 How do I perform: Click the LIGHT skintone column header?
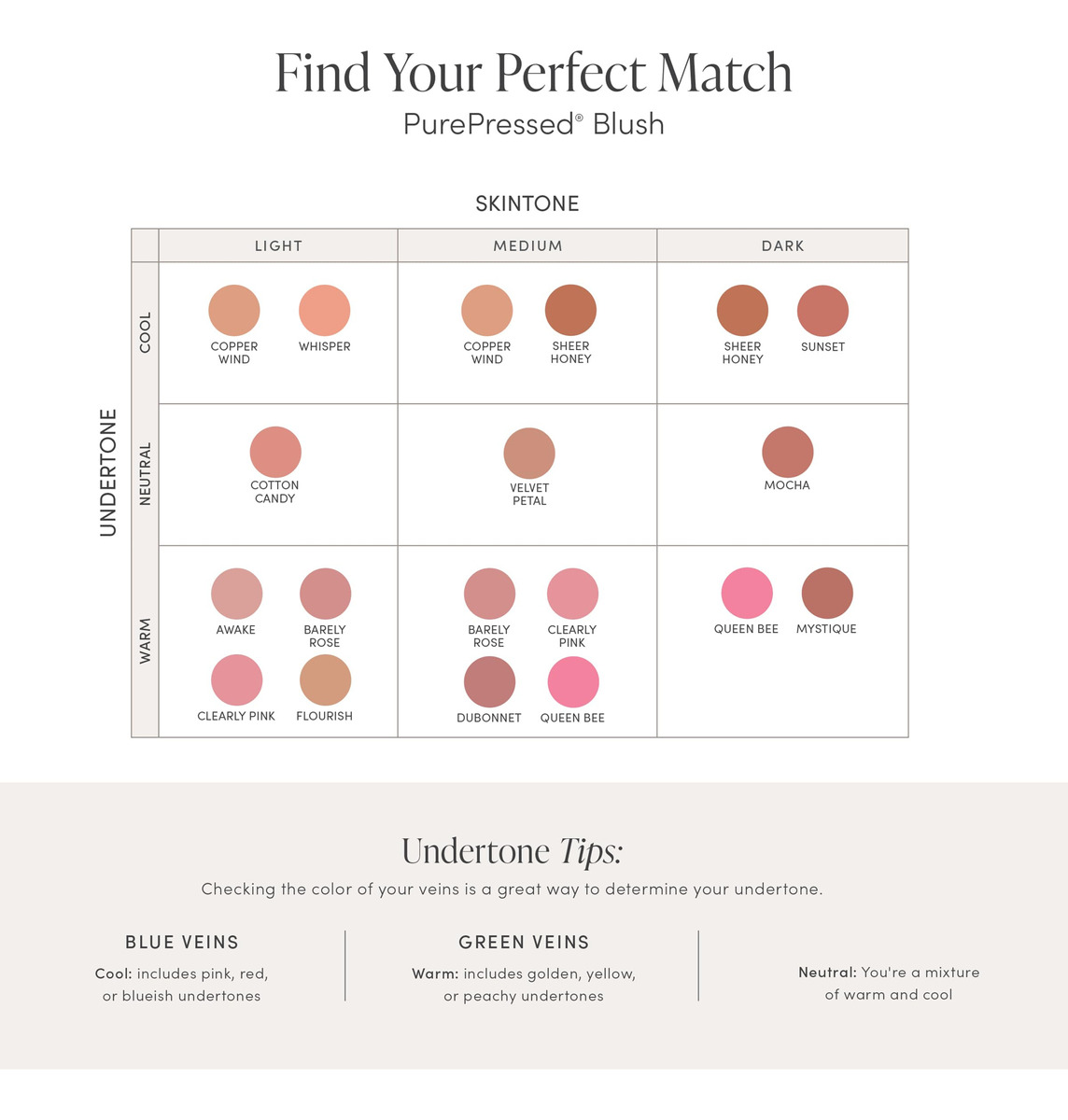click(x=278, y=246)
